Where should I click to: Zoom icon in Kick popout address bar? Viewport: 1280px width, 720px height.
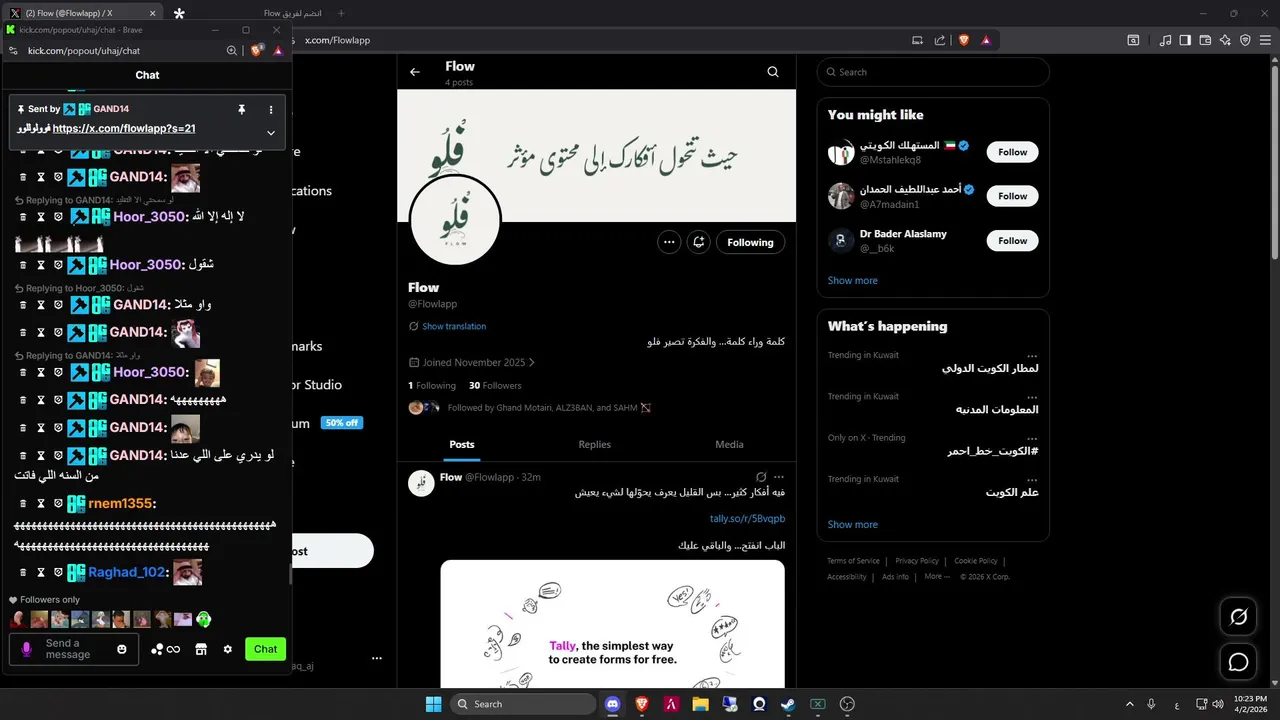click(x=232, y=50)
